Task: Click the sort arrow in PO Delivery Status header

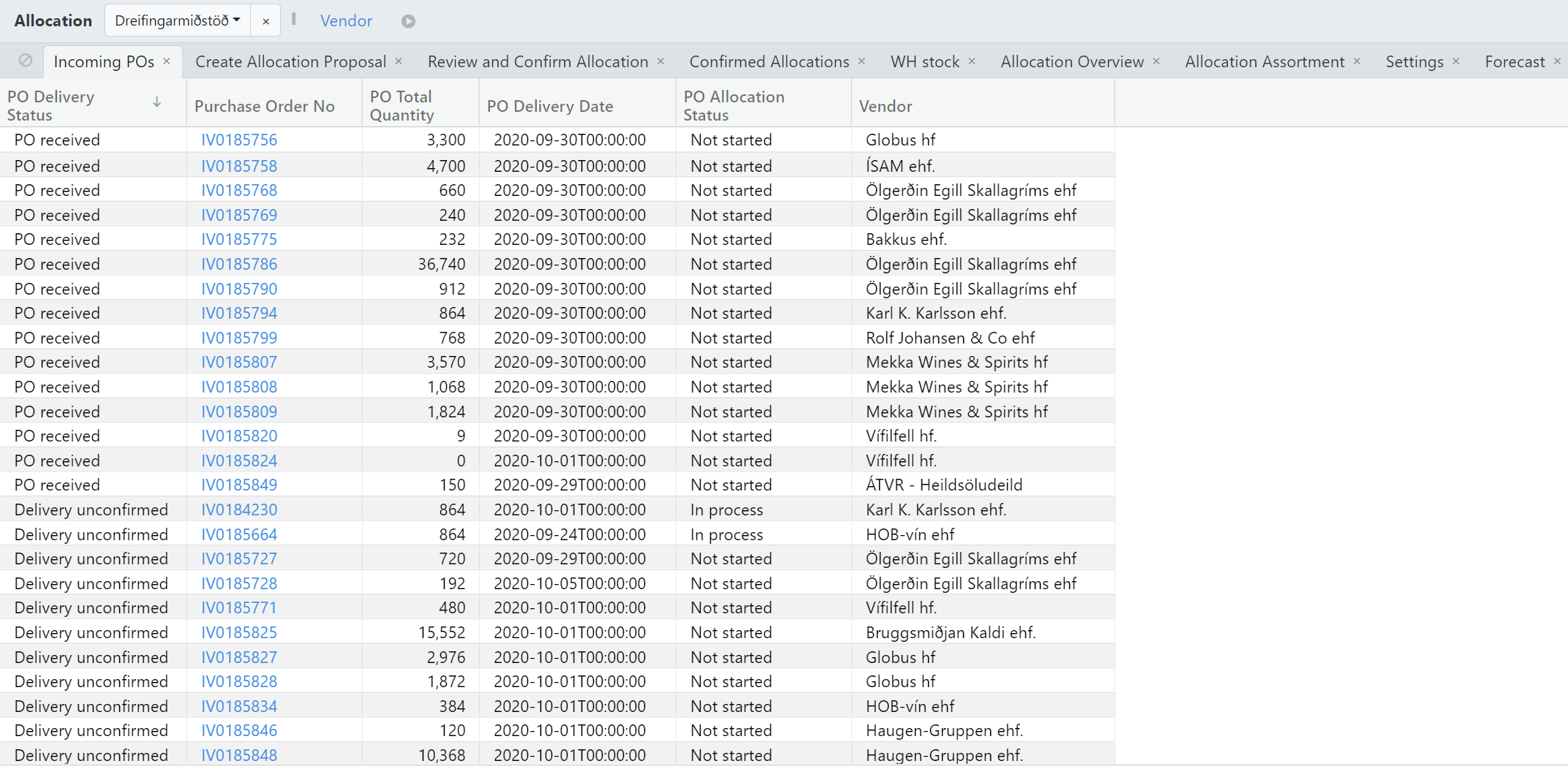Action: 157,102
